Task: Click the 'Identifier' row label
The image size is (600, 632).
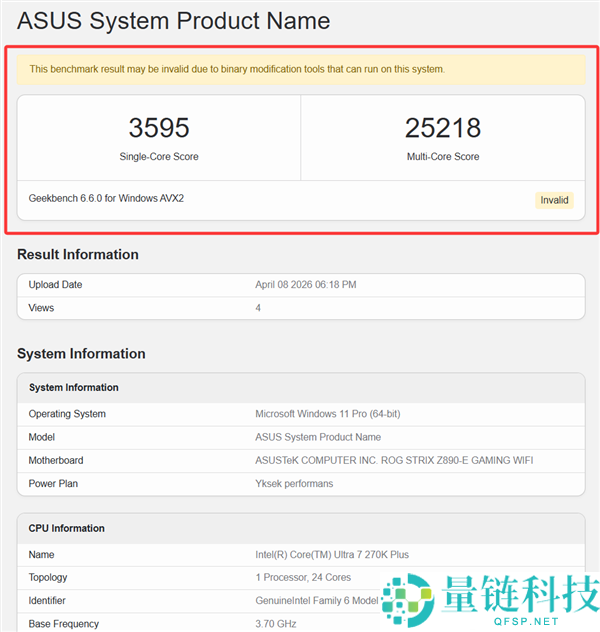Action: pos(47,601)
